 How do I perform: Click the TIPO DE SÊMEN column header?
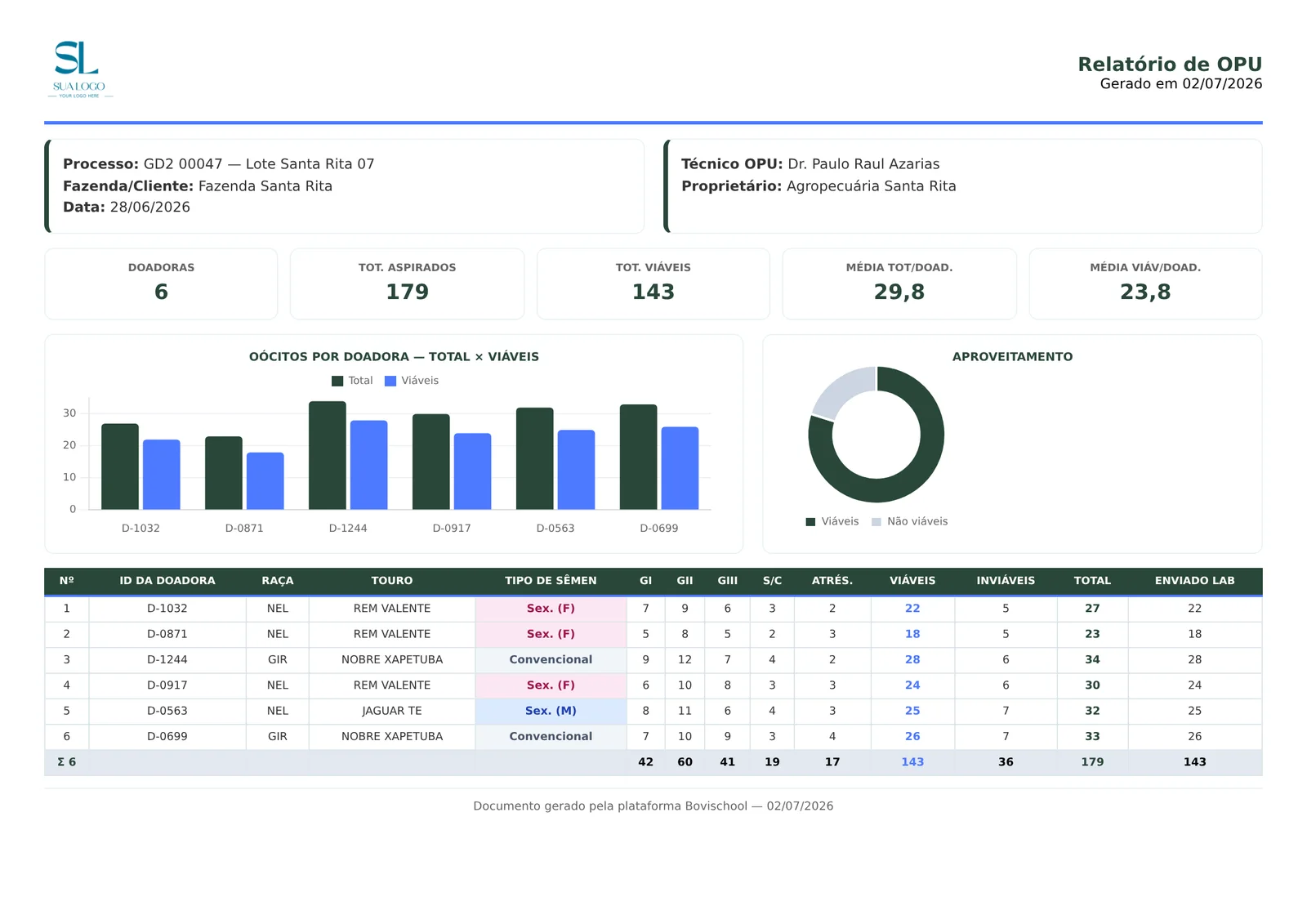click(x=551, y=581)
